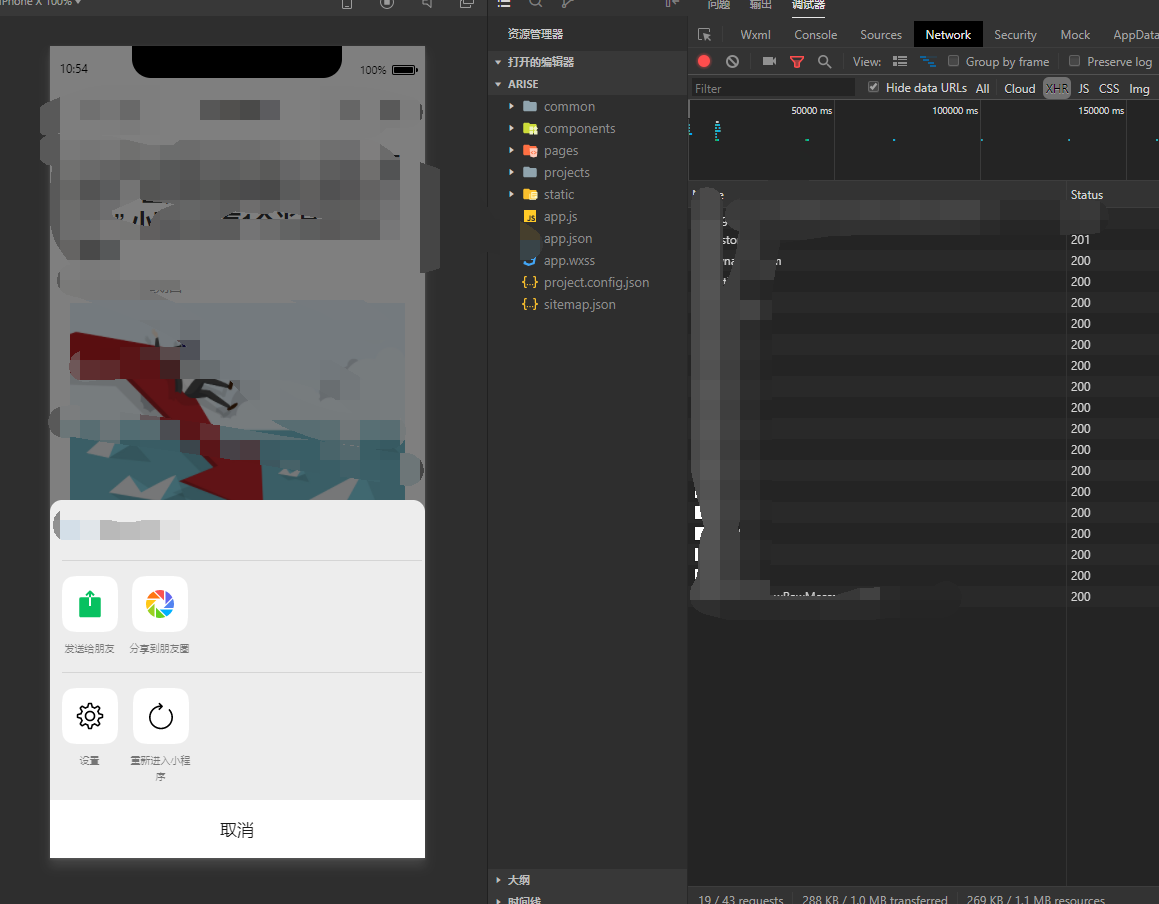Click the pages folder icon
Image resolution: width=1159 pixels, height=904 pixels.
(x=530, y=151)
